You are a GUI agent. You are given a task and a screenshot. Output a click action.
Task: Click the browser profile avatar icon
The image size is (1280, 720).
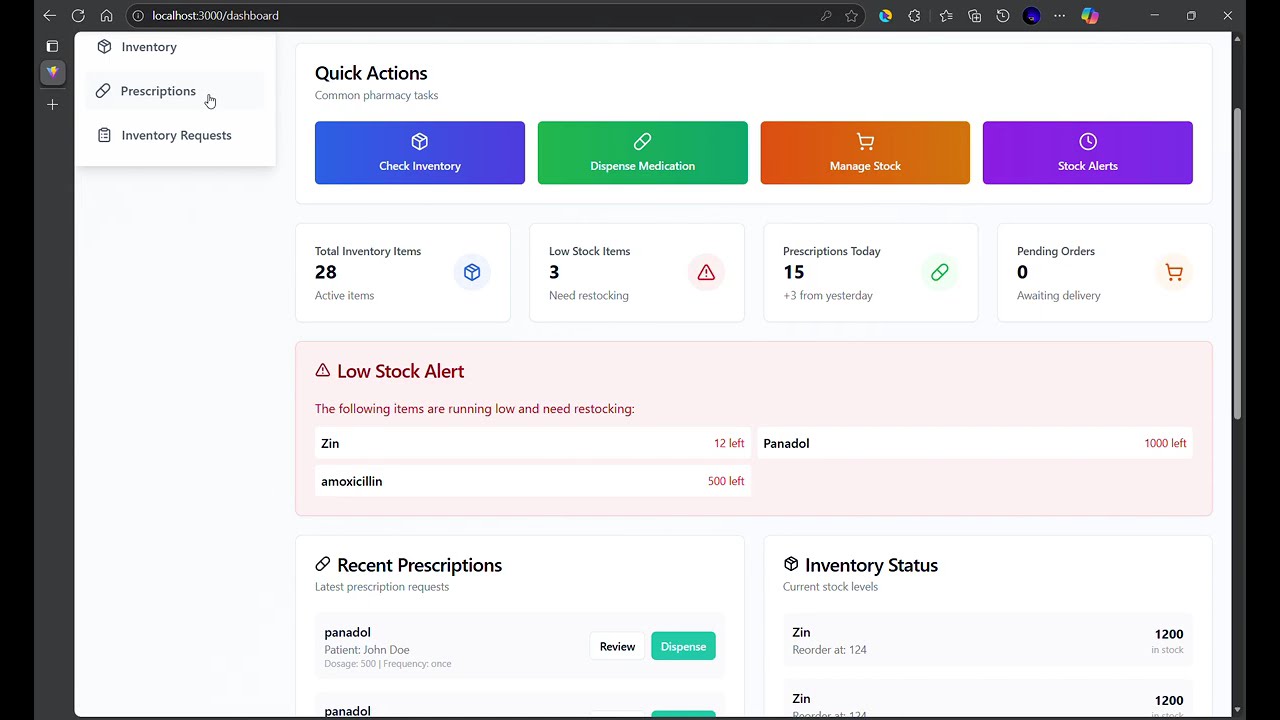1032,16
